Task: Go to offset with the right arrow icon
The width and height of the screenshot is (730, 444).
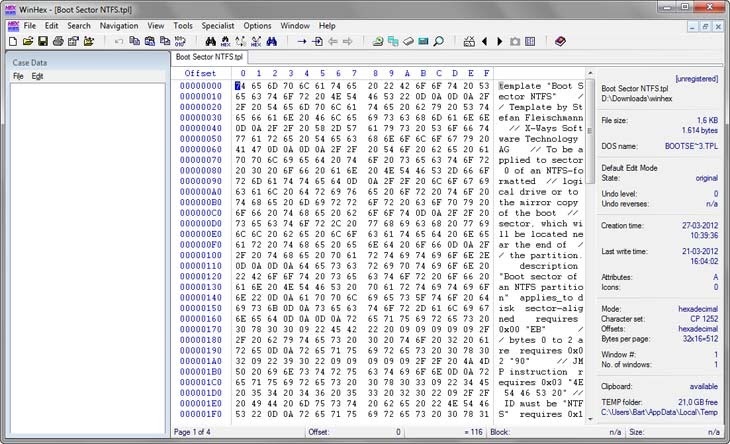Action: [x=302, y=41]
